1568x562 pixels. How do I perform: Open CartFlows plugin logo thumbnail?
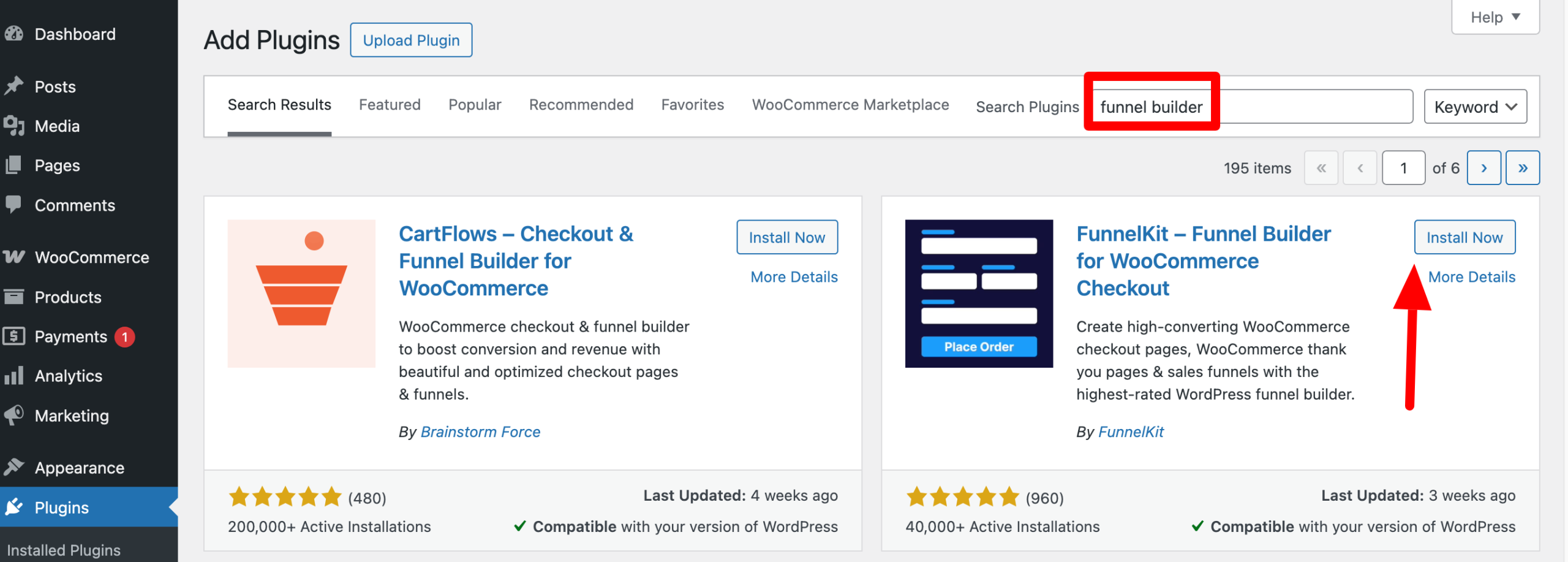click(301, 294)
